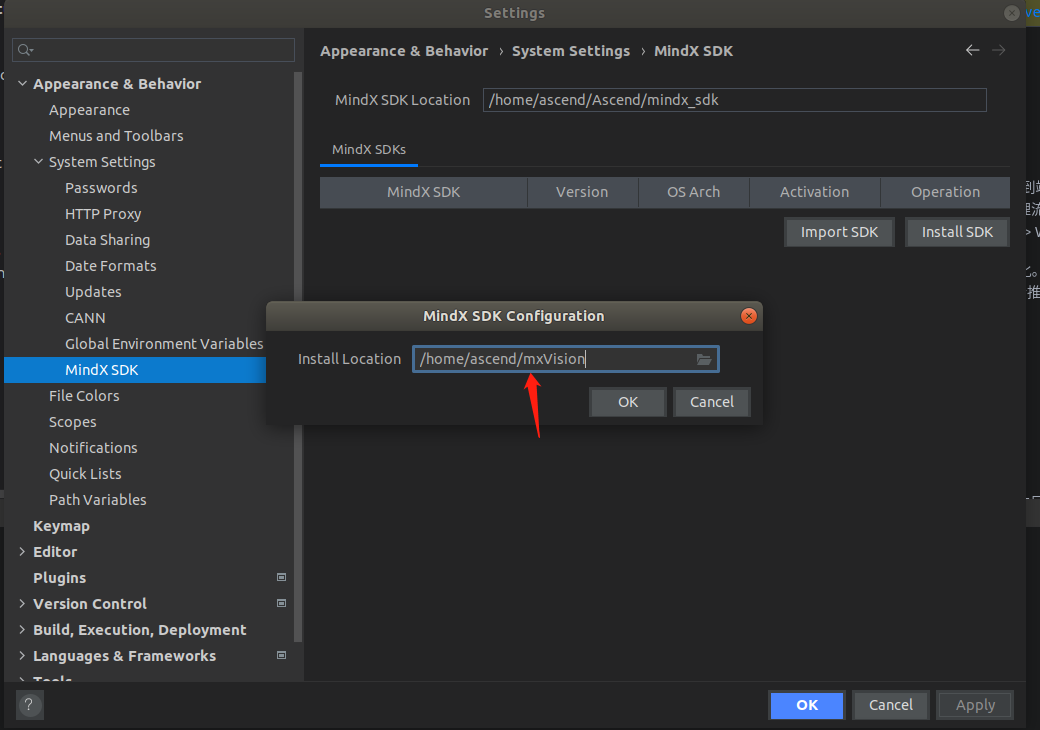Image resolution: width=1040 pixels, height=730 pixels.
Task: Click the Operation column header
Action: pyautogui.click(x=945, y=192)
